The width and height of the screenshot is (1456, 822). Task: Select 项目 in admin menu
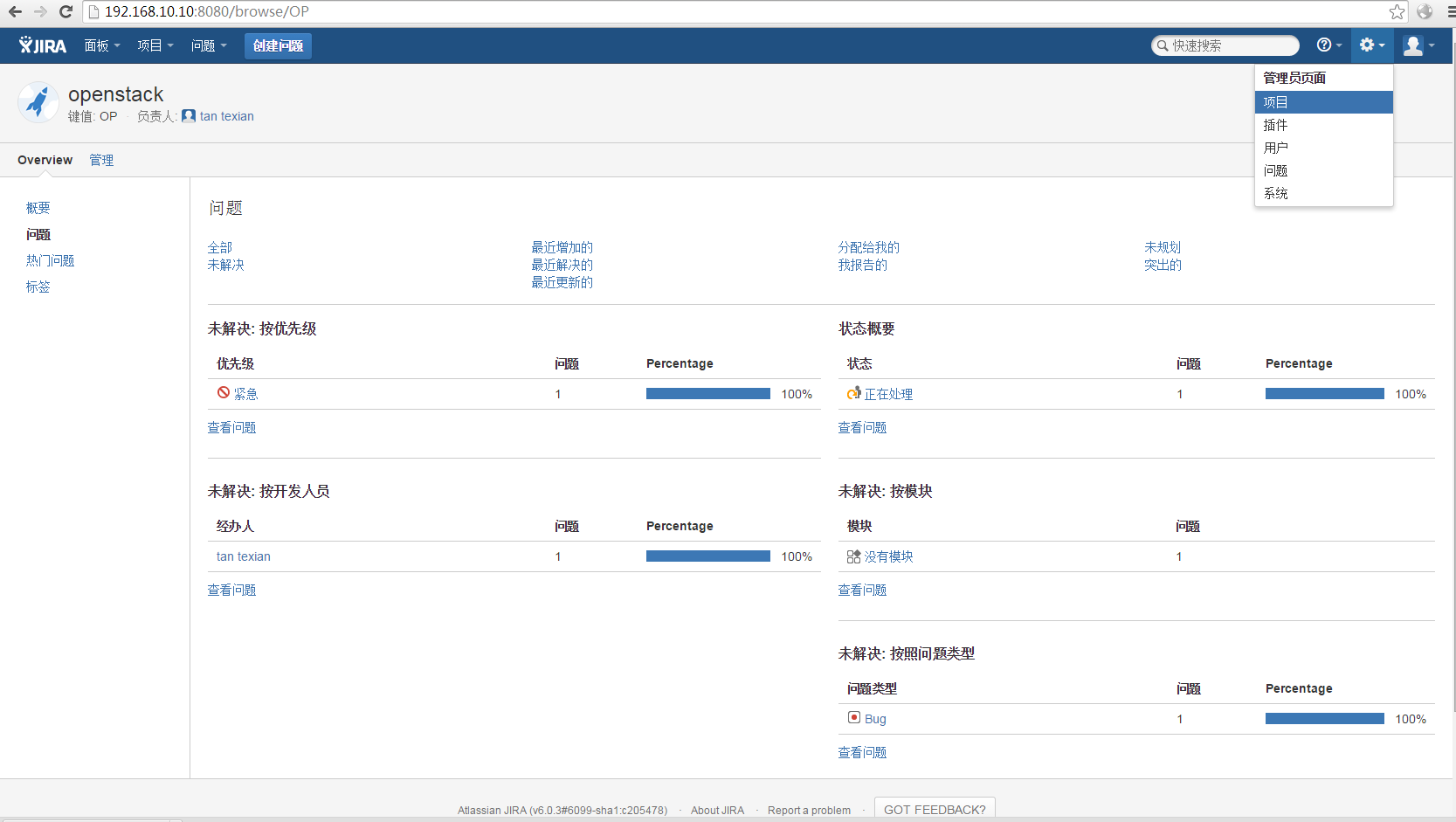1324,102
